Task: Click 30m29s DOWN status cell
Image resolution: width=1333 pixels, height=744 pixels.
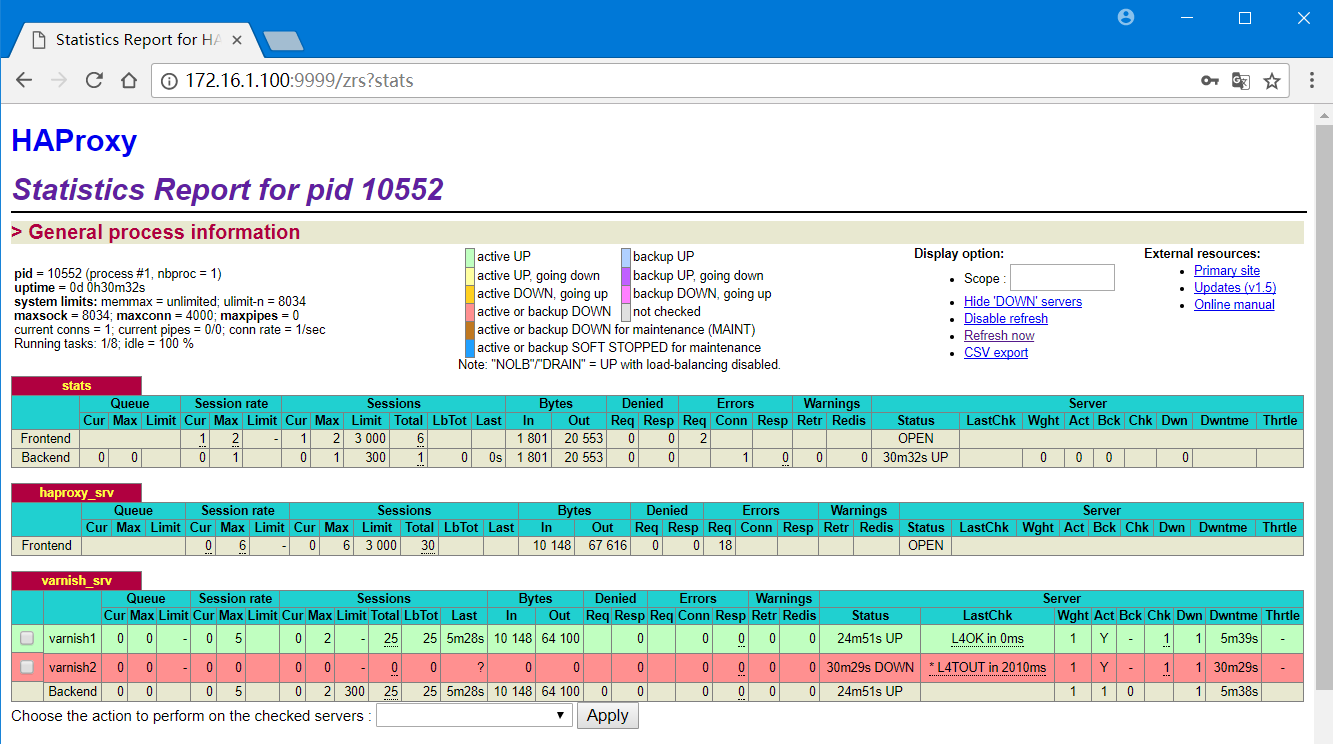Action: click(870, 667)
